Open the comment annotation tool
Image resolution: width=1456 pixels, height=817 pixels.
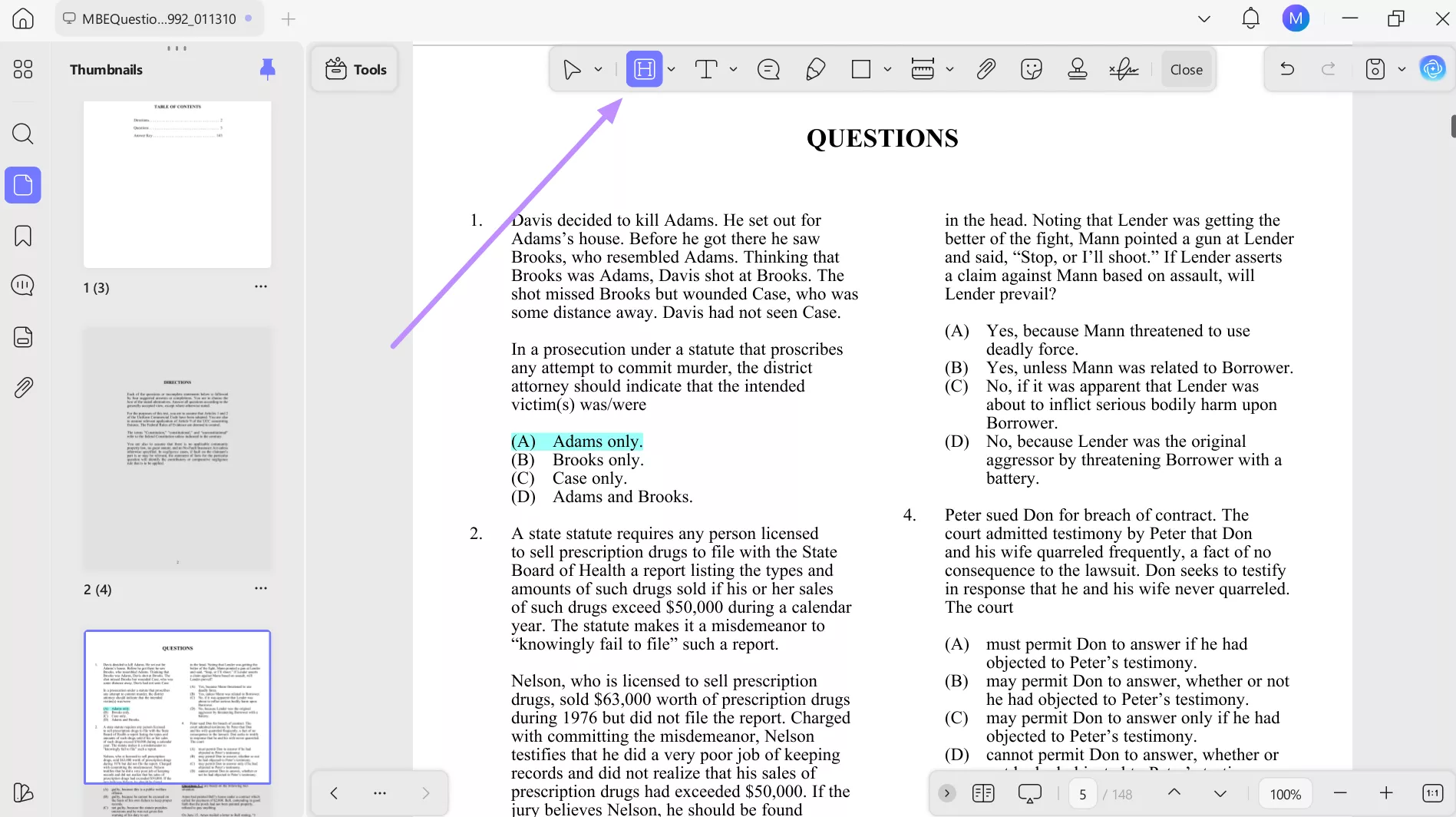click(x=768, y=69)
